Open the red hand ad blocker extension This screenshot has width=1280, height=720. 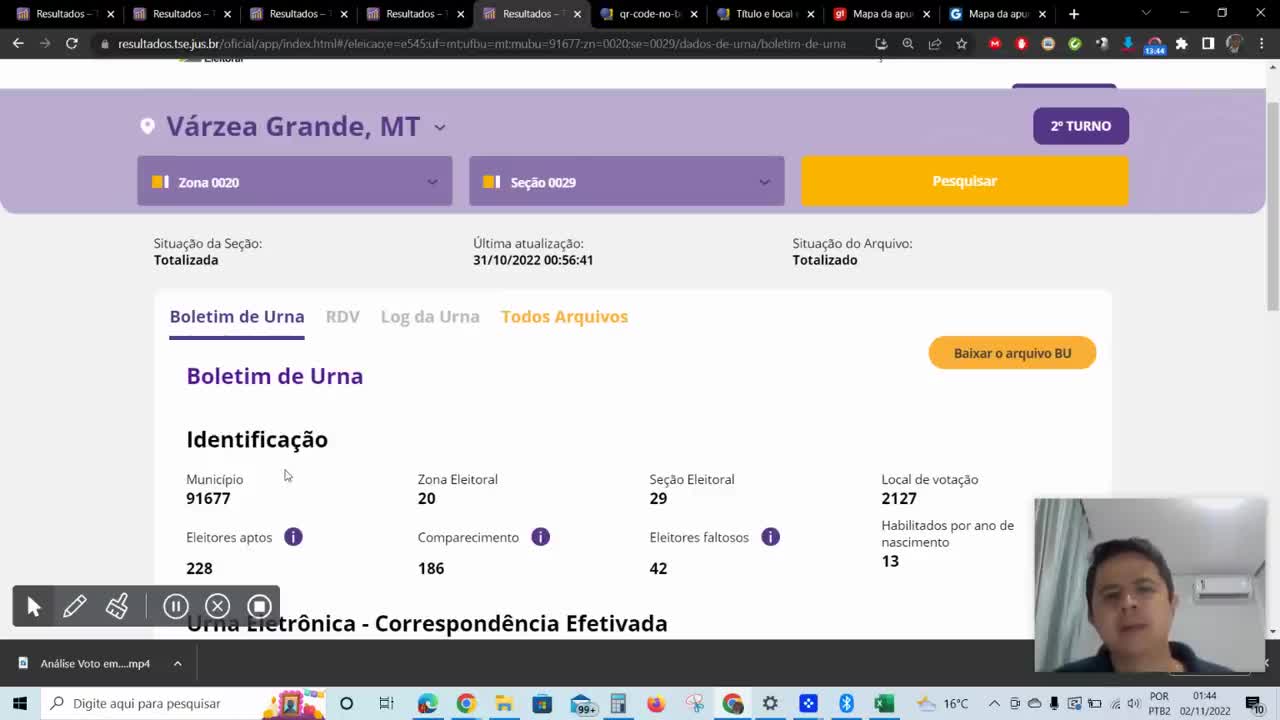[x=1021, y=44]
